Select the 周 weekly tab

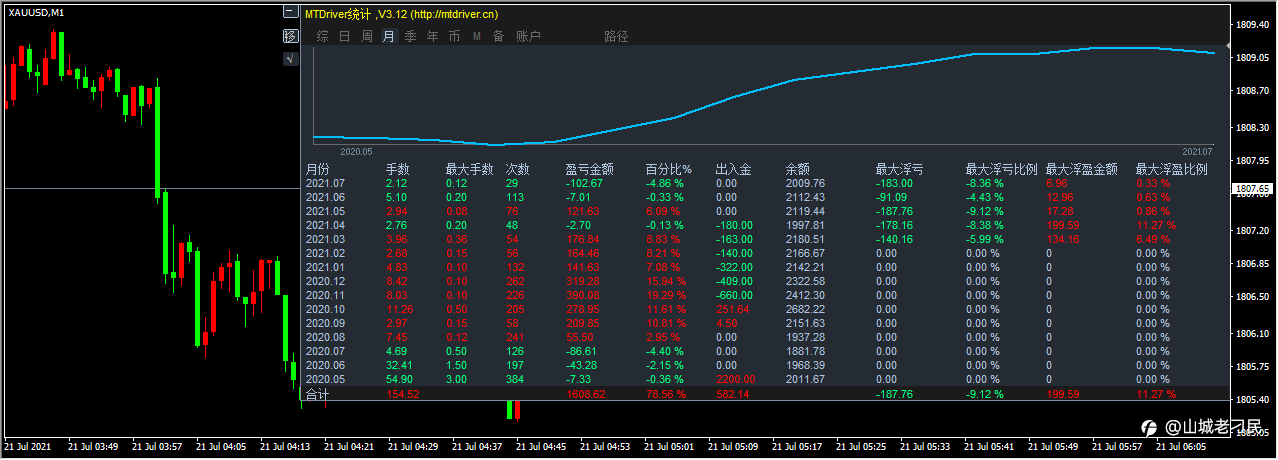366,36
